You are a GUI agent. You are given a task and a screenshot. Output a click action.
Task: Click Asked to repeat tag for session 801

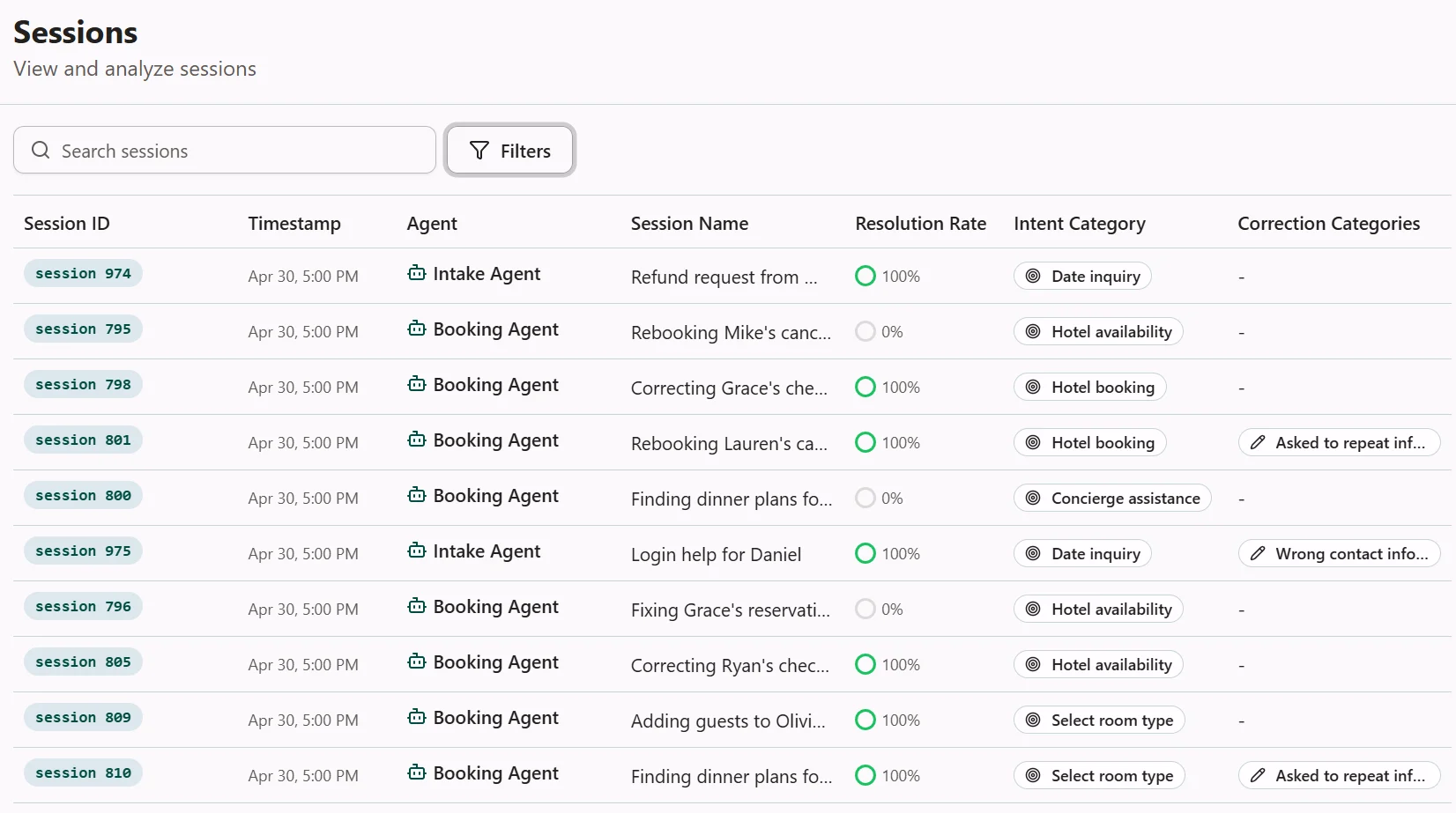pos(1339,442)
